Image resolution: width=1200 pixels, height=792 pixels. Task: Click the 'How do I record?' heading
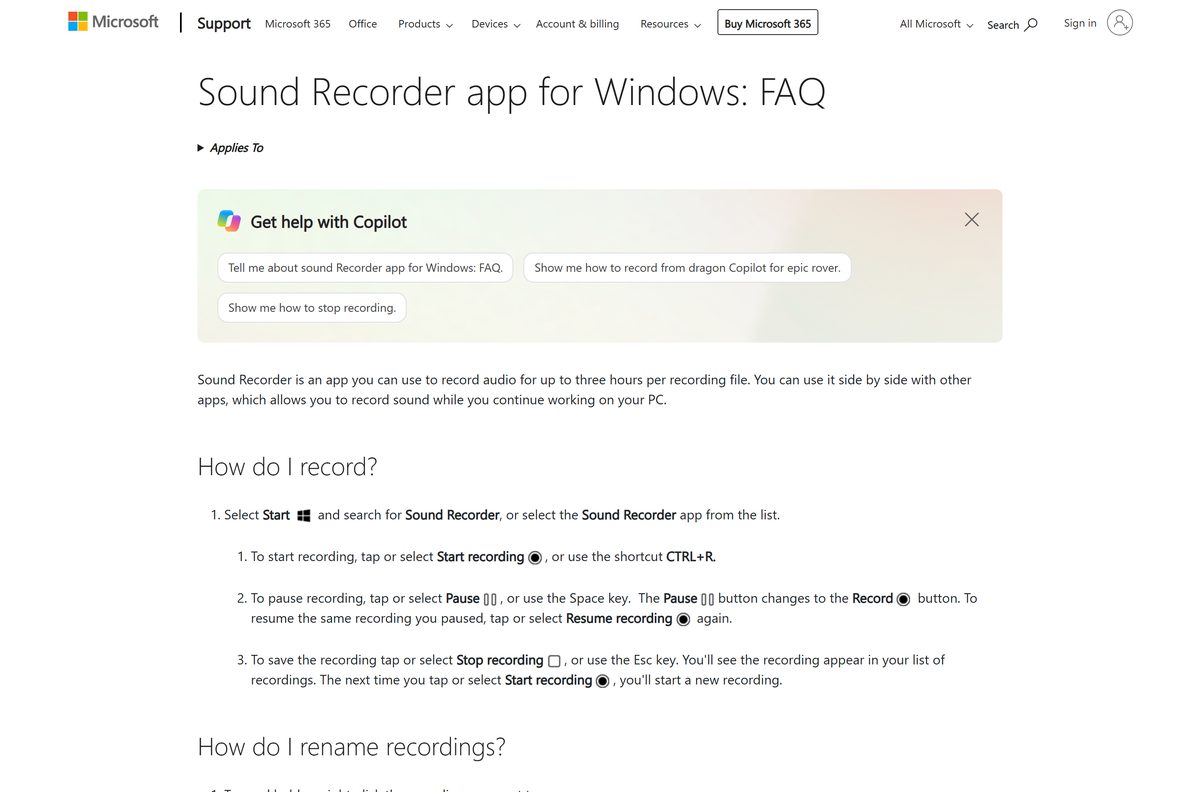pos(288,467)
